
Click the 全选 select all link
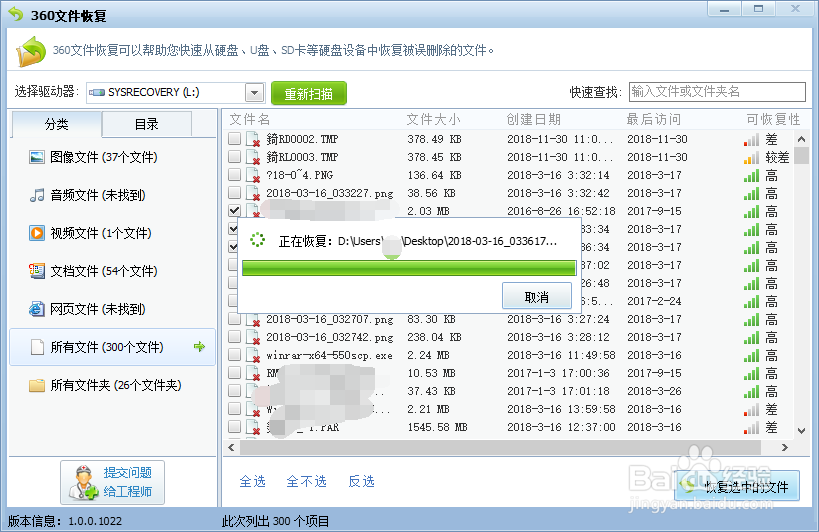pos(252,481)
